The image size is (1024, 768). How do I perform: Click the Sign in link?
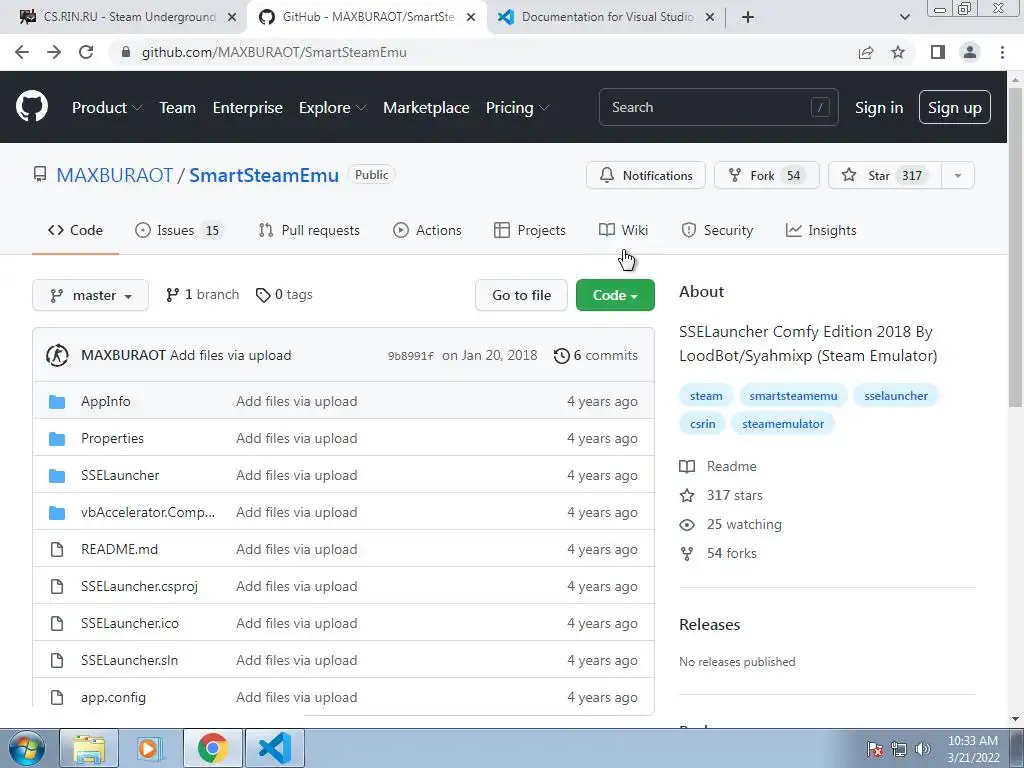click(x=879, y=108)
